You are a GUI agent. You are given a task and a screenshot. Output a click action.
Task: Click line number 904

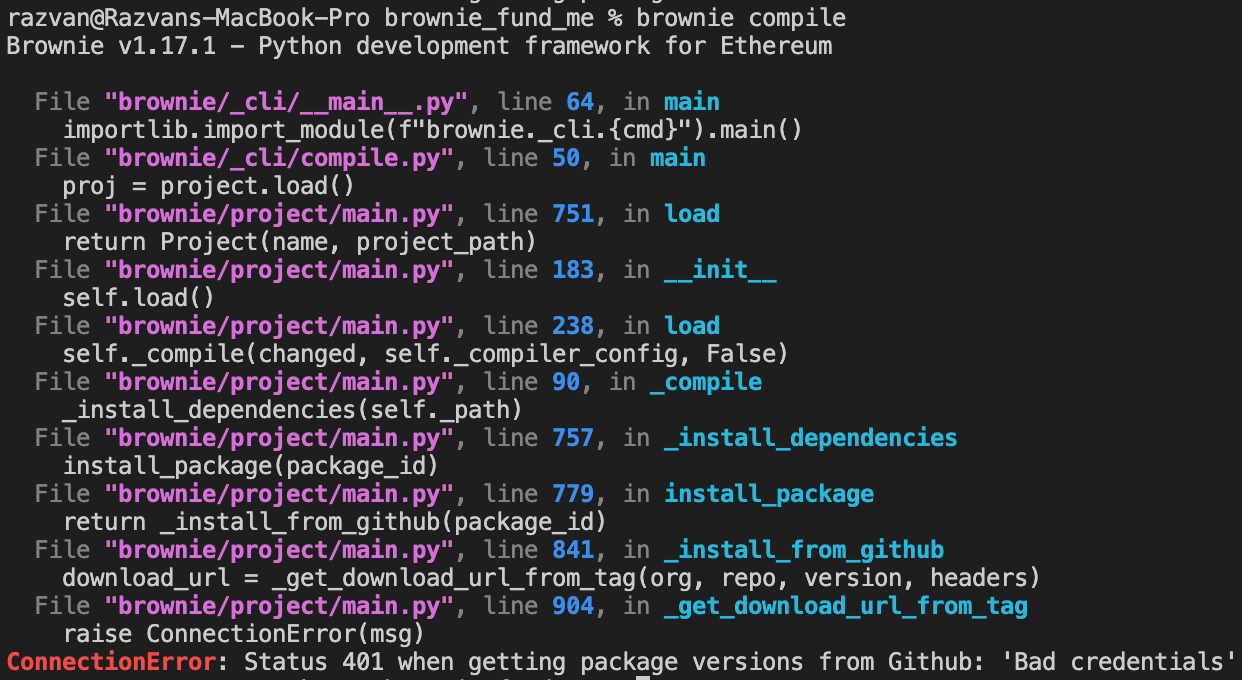572,606
